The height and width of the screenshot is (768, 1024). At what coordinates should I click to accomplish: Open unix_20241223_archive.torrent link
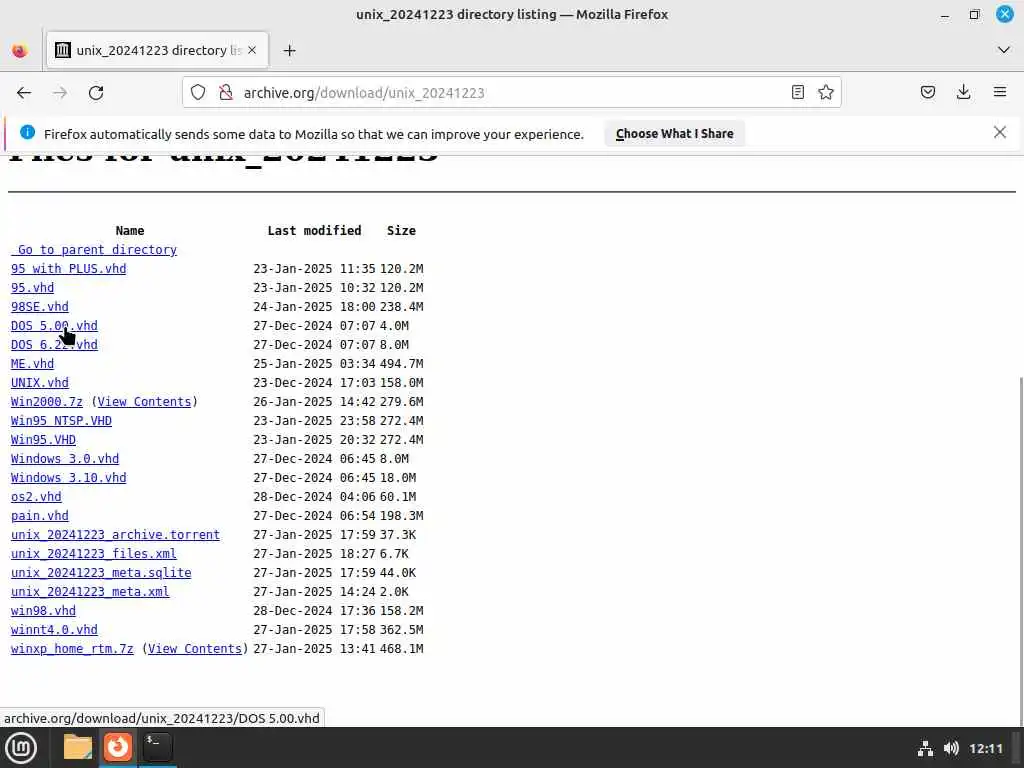(x=116, y=534)
